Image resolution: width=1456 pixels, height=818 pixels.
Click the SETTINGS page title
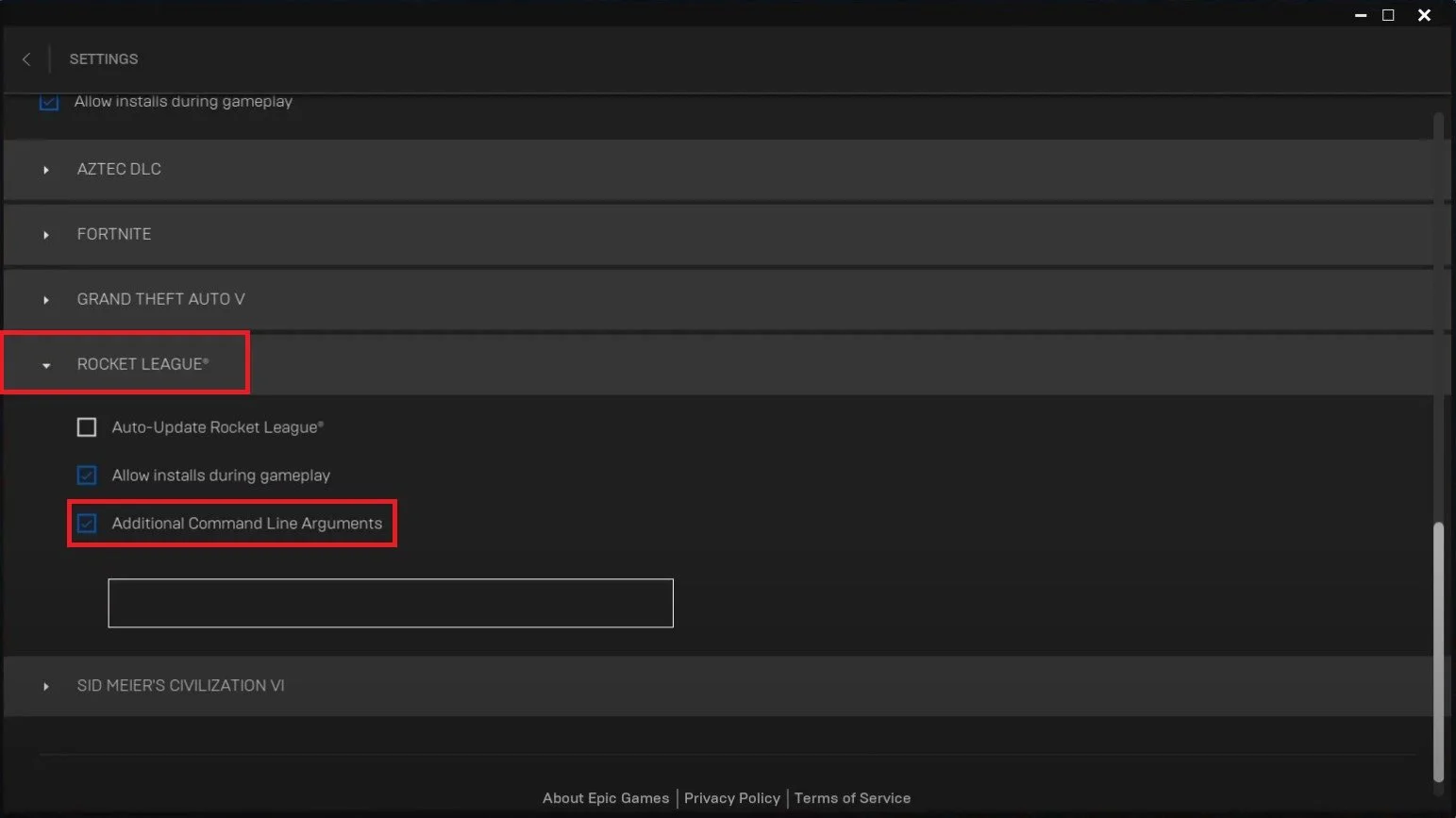tap(104, 58)
